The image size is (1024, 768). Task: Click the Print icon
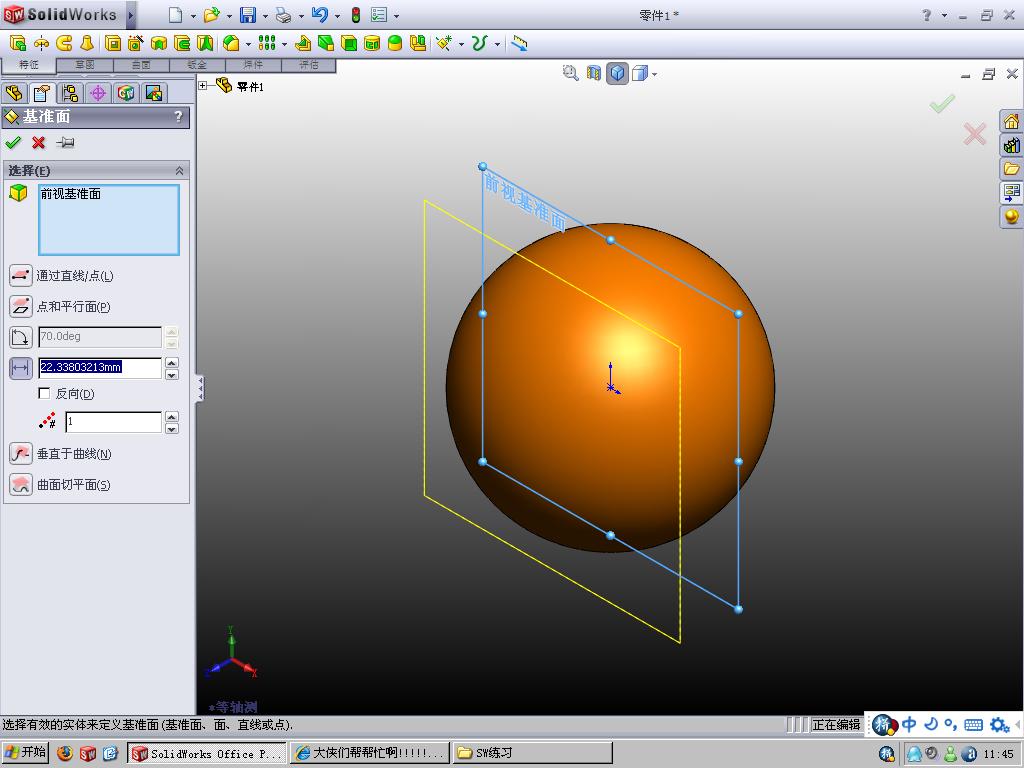coord(283,14)
